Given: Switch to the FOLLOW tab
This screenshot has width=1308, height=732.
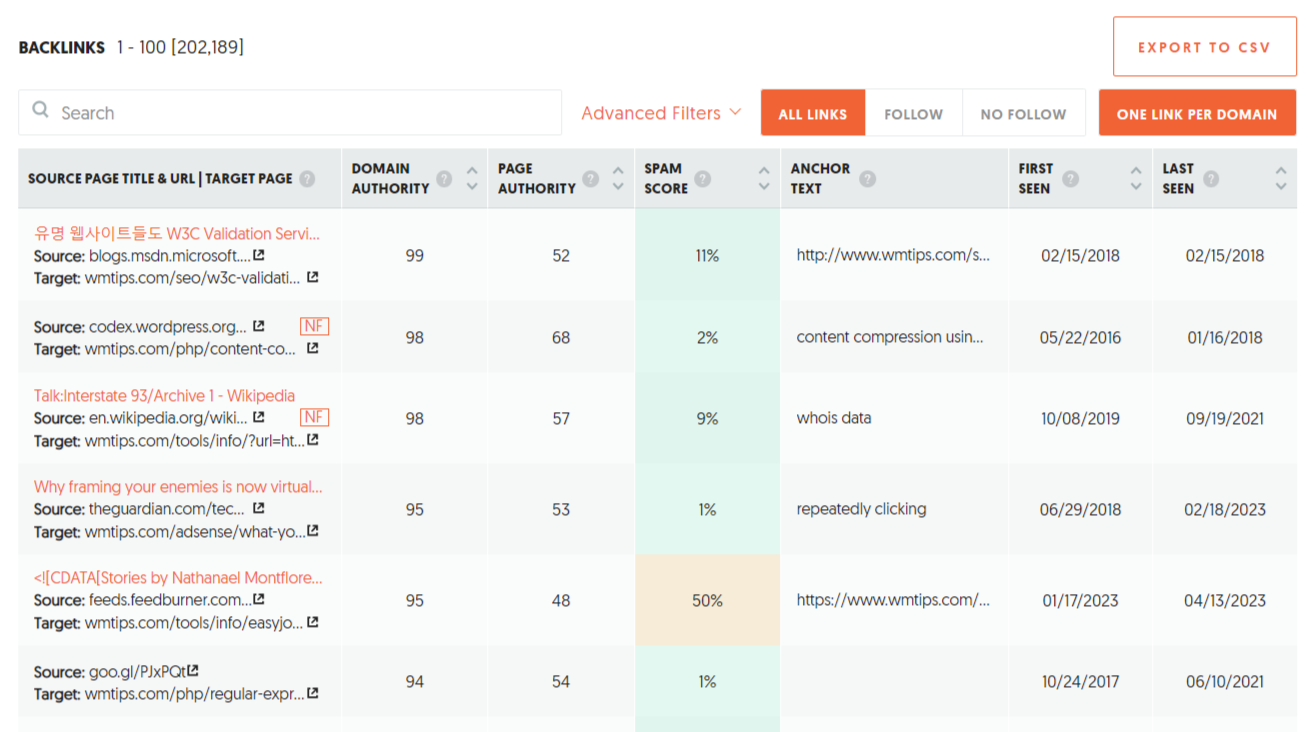Looking at the screenshot, I should coord(913,112).
